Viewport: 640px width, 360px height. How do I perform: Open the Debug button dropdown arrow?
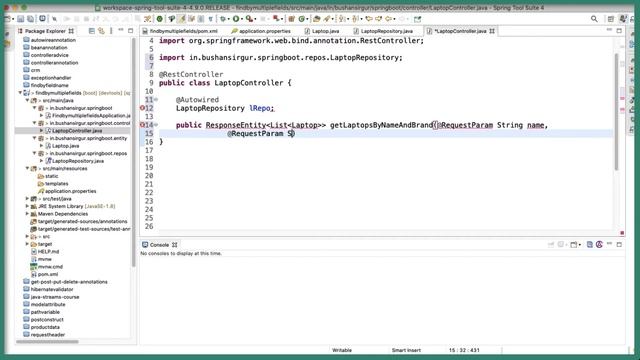[229, 19]
